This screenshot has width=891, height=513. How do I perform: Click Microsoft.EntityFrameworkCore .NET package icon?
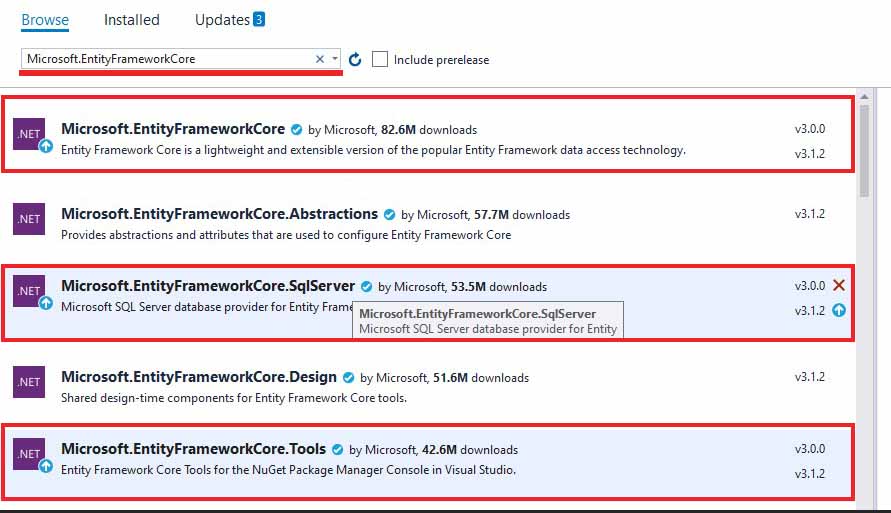click(30, 132)
